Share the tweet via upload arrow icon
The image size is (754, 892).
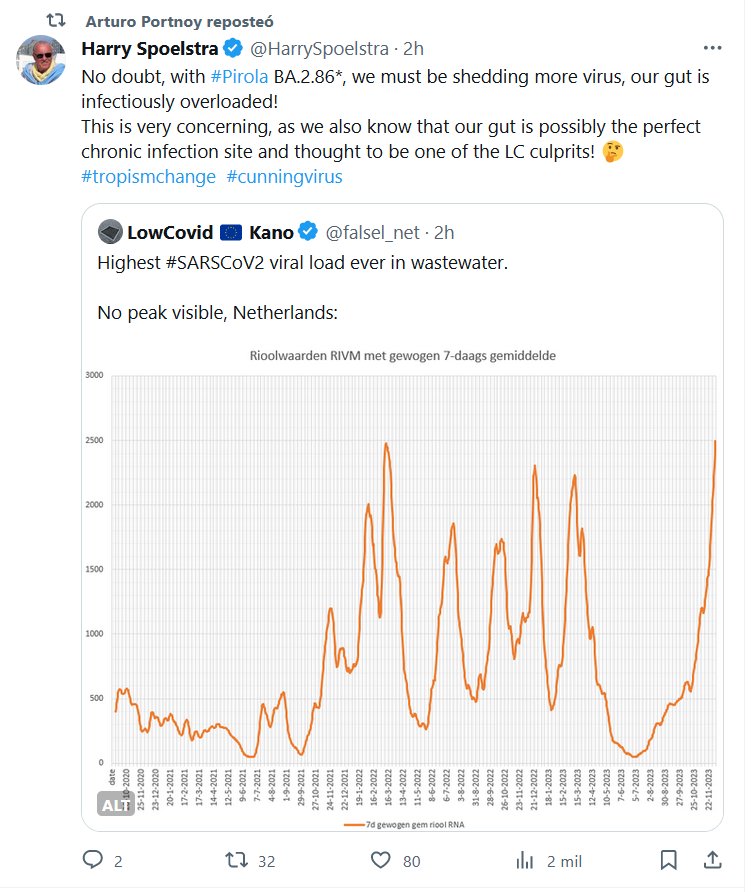pos(712,860)
